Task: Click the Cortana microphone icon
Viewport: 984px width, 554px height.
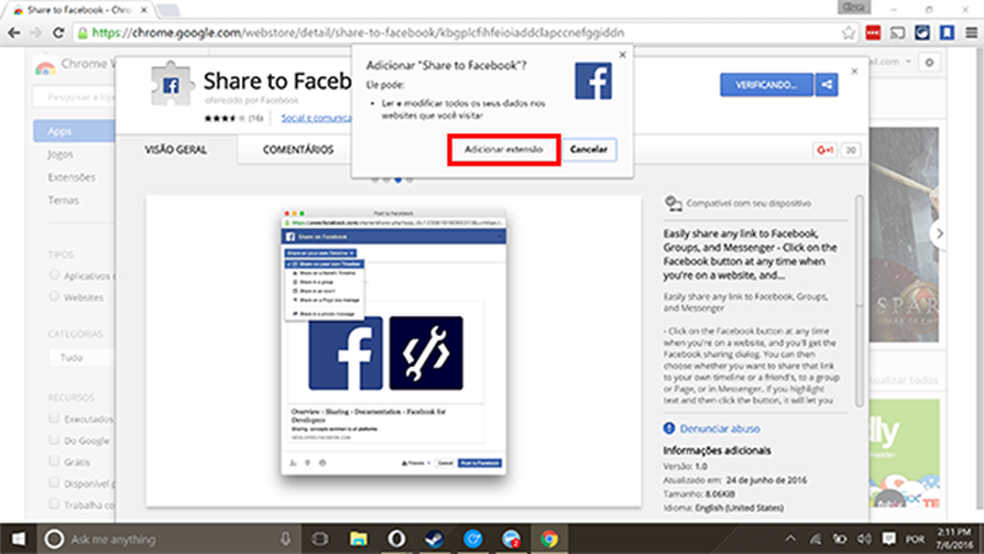Action: [x=285, y=539]
